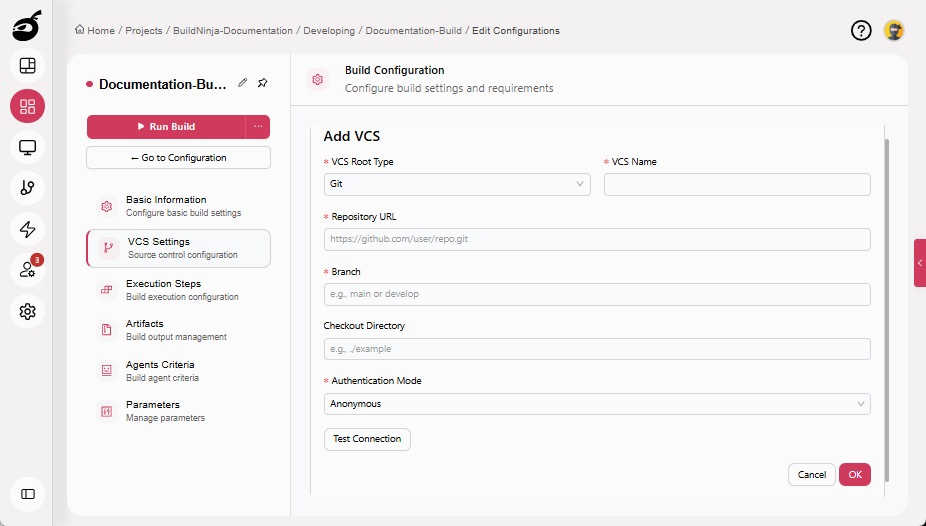Toggle the sidebar collapse panel icon
The image size is (926, 526).
tap(27, 494)
